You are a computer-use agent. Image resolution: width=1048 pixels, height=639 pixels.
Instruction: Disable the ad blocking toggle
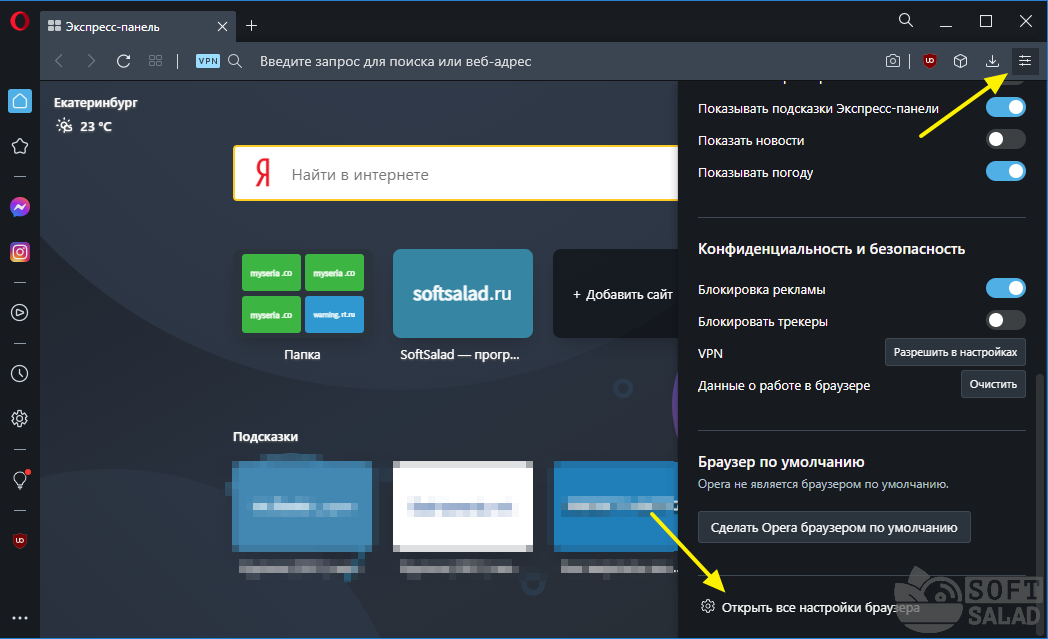pyautogui.click(x=1006, y=289)
